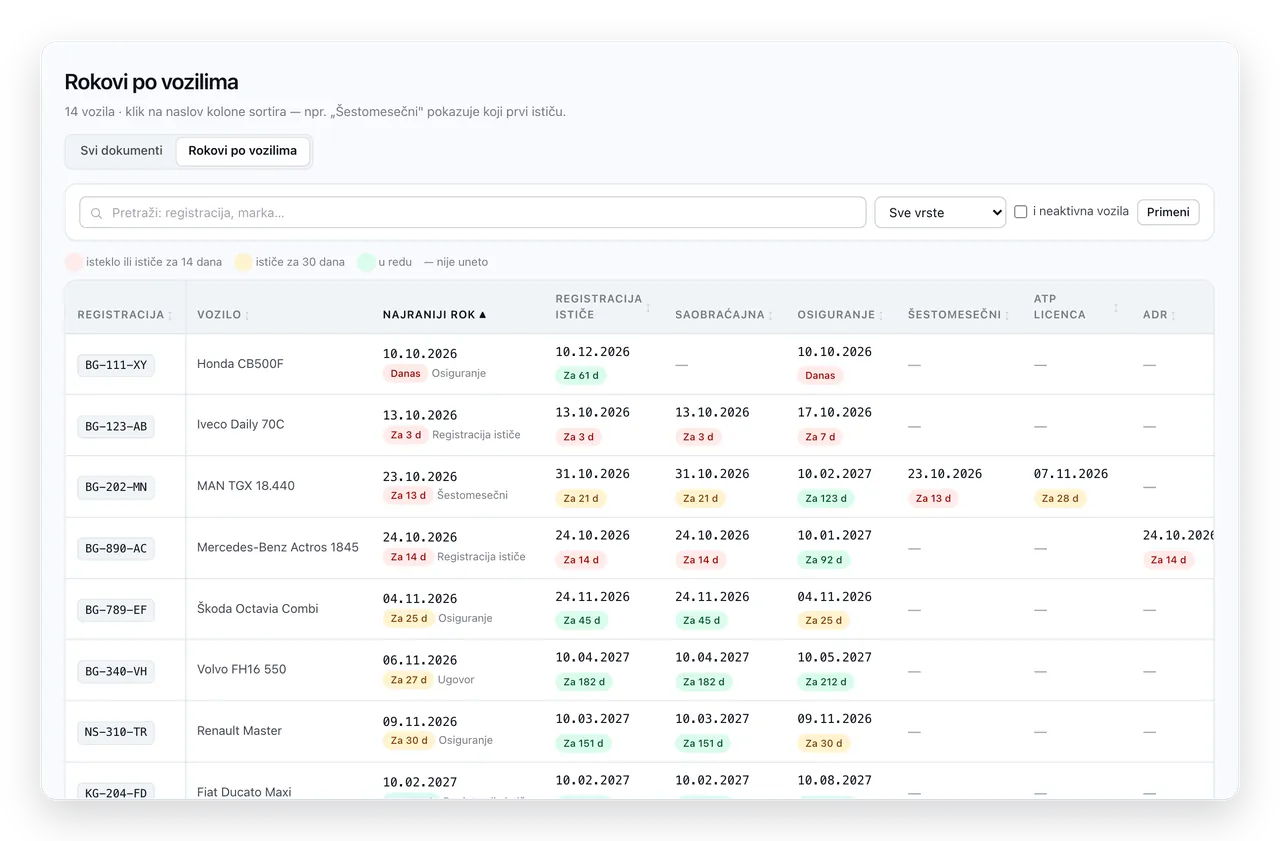Select vehicle name 'Škoda Octavia Combi'
Image resolution: width=1280 pixels, height=841 pixels.
pyautogui.click(x=258, y=608)
